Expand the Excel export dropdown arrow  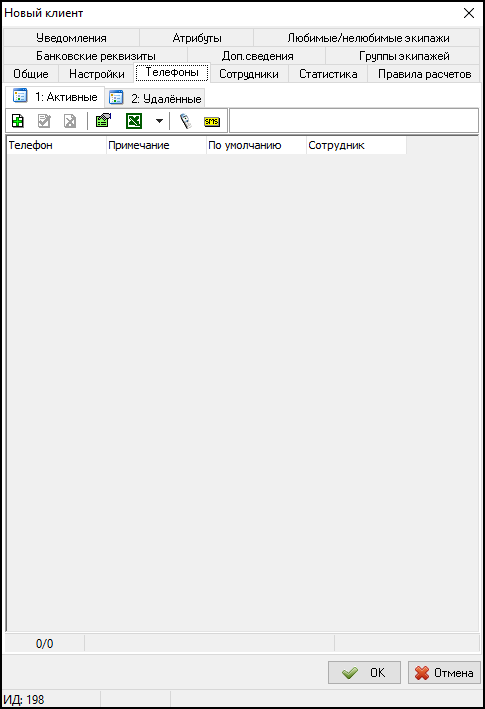(159, 121)
